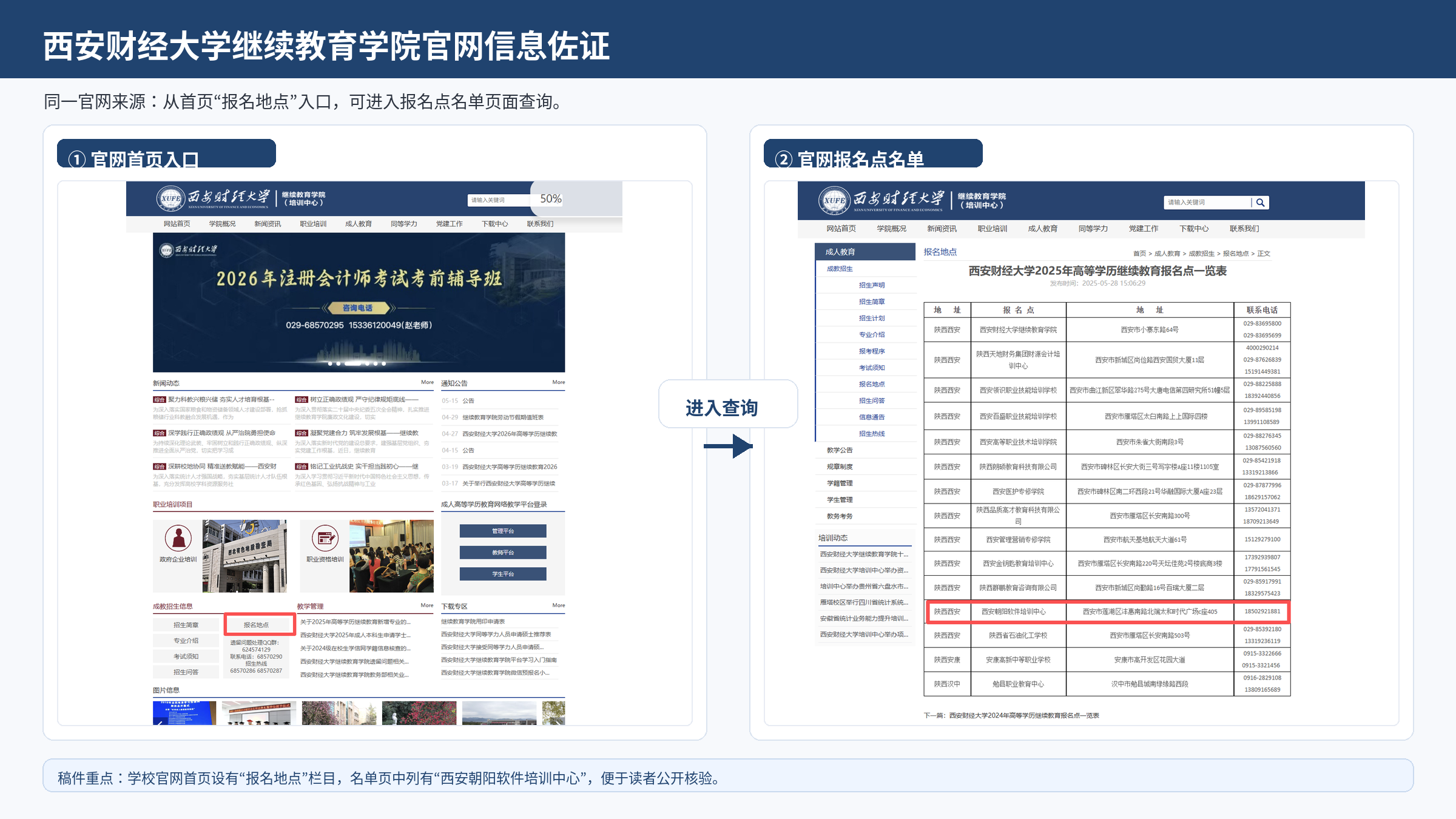Open the 聚力科教兴粮兴储 news headline
This screenshot has width=1456, height=819.
[x=221, y=399]
